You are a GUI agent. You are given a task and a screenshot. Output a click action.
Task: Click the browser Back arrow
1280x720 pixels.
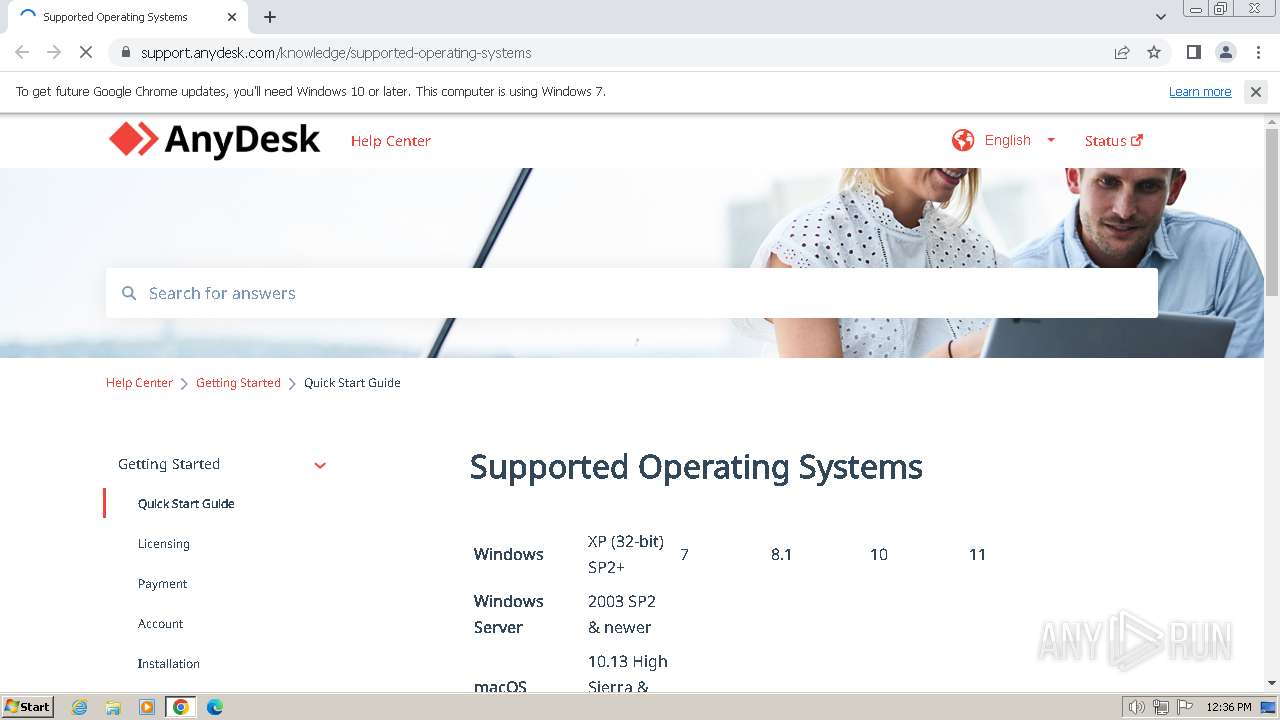pos(22,53)
